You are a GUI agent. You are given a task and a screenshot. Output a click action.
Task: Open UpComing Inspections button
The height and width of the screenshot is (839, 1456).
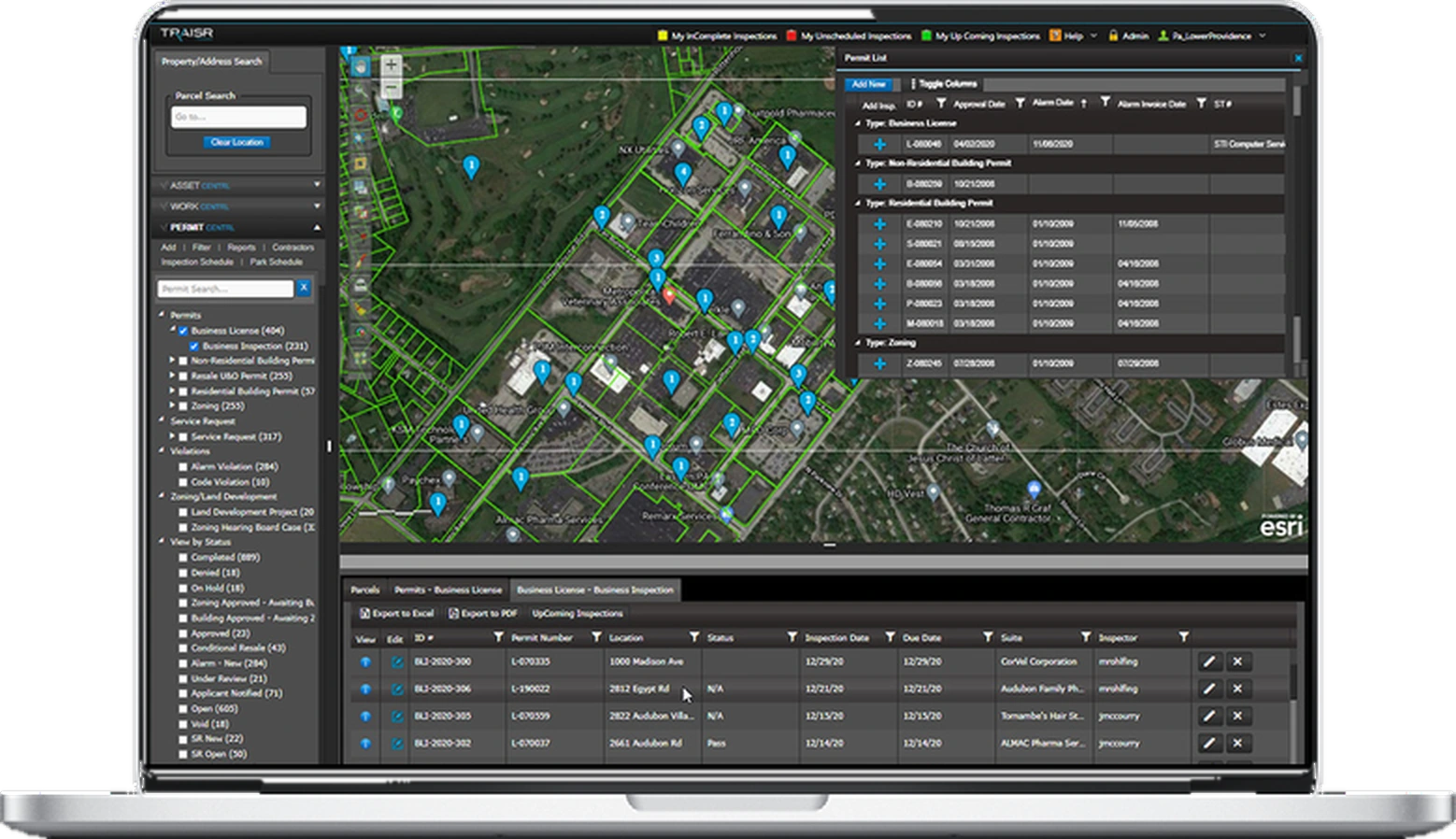(x=578, y=614)
